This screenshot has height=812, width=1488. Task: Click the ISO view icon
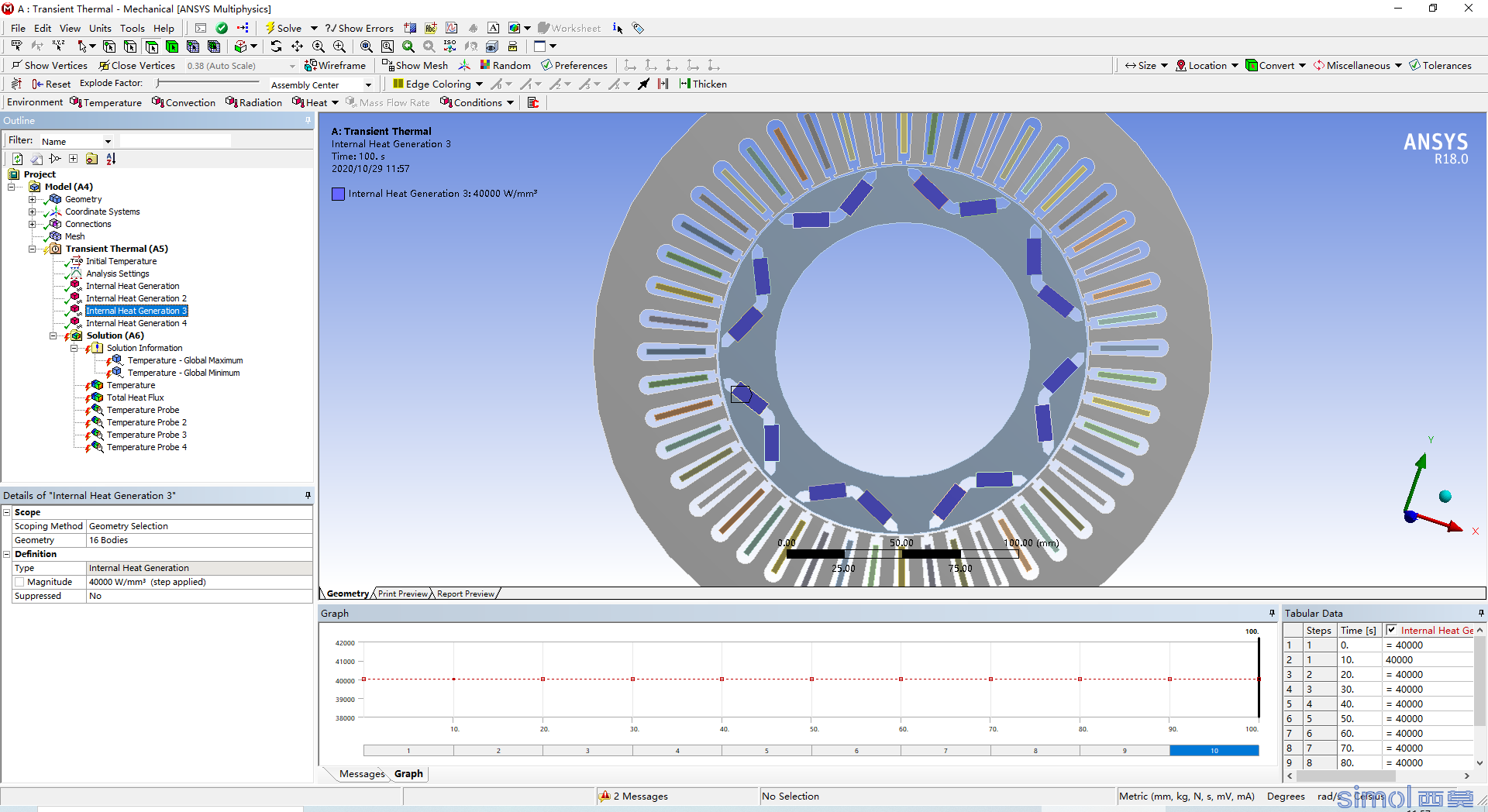[449, 46]
